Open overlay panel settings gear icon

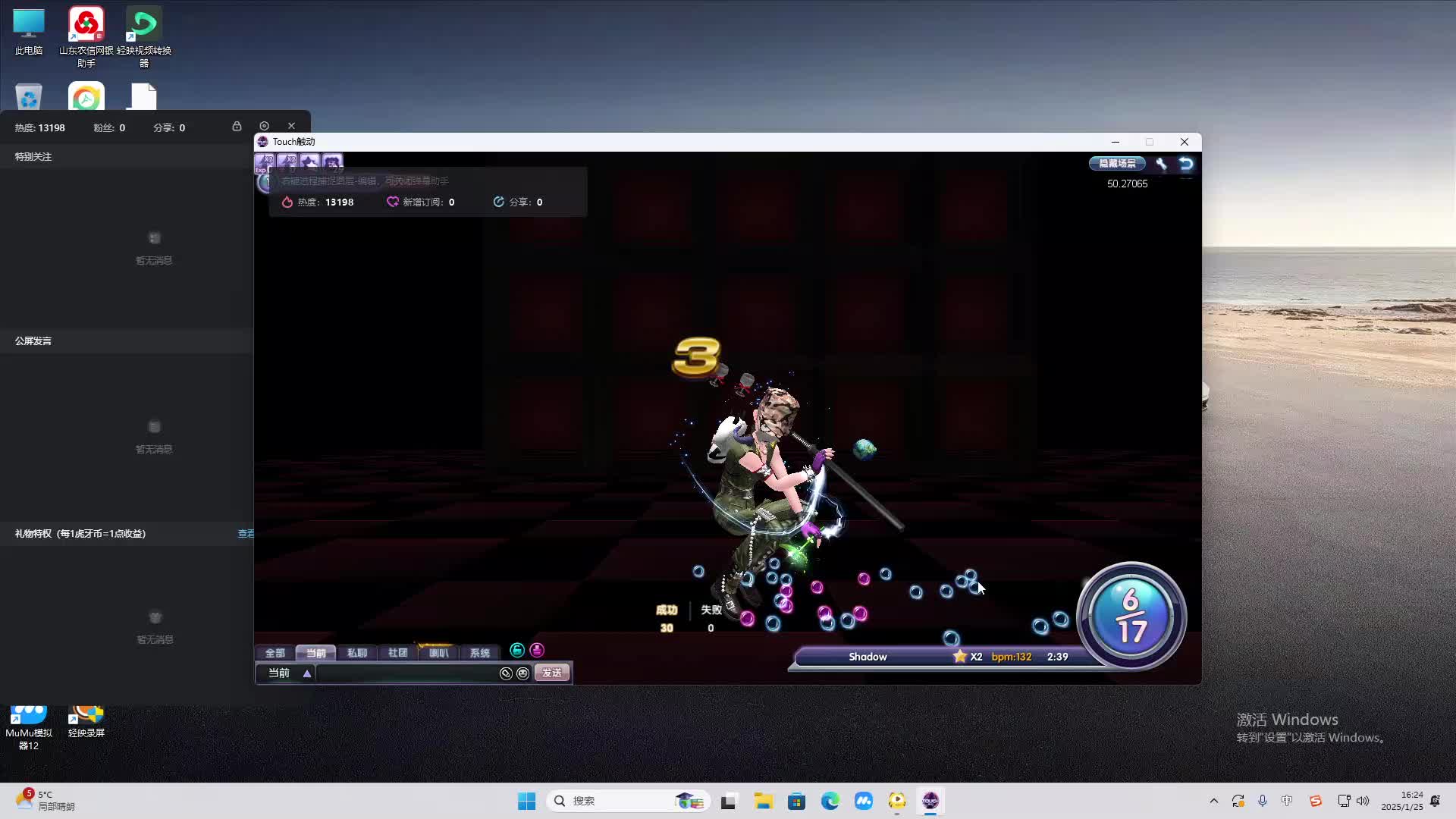point(264,126)
